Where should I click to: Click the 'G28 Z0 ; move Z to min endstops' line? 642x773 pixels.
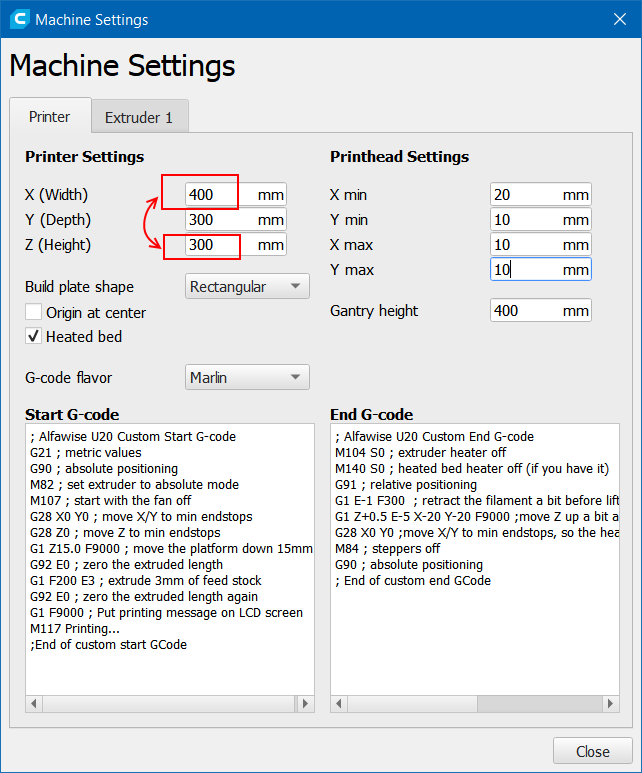tap(125, 532)
